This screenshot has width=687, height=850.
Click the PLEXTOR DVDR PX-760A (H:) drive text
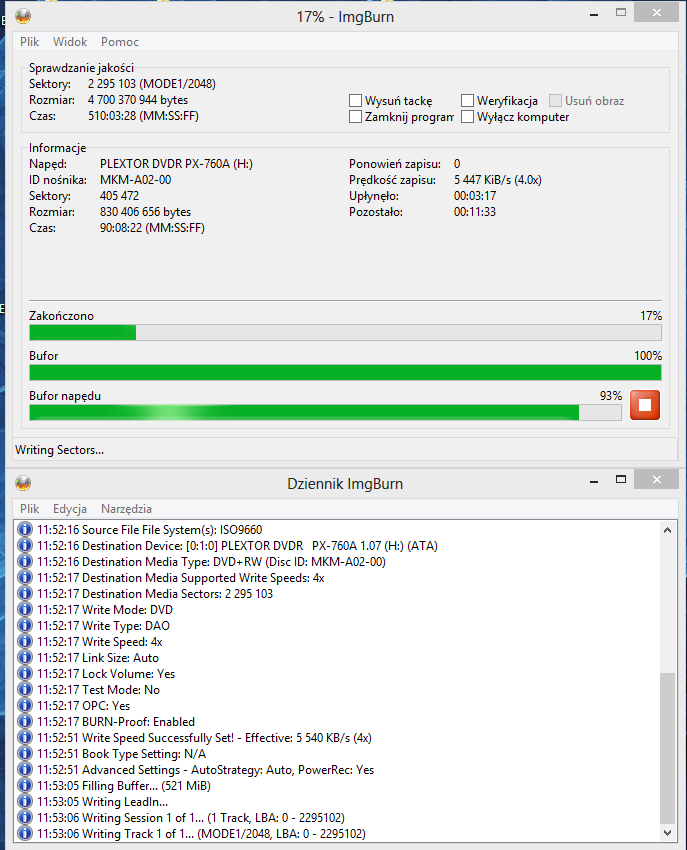[176, 164]
